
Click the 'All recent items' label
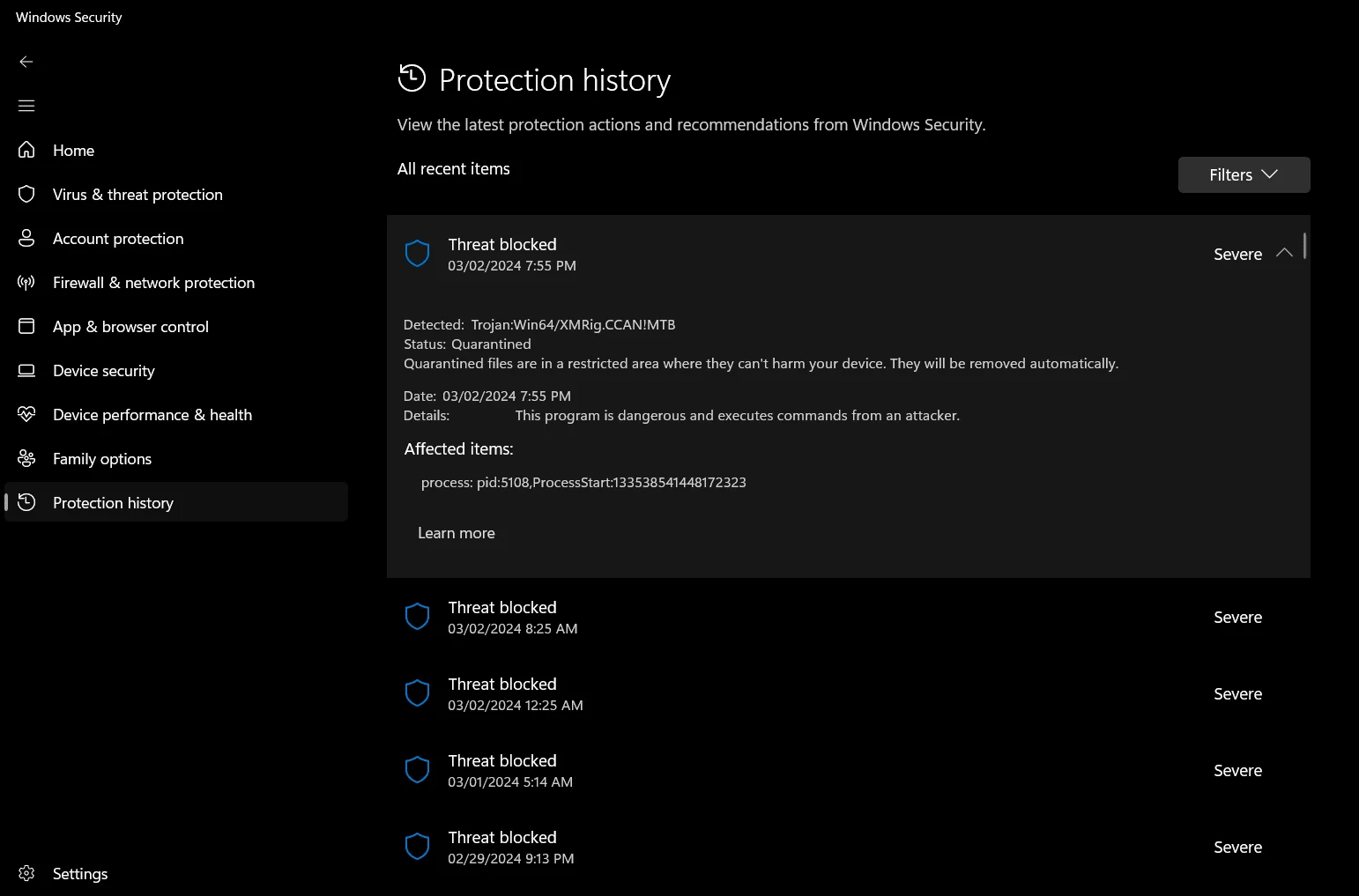click(454, 168)
